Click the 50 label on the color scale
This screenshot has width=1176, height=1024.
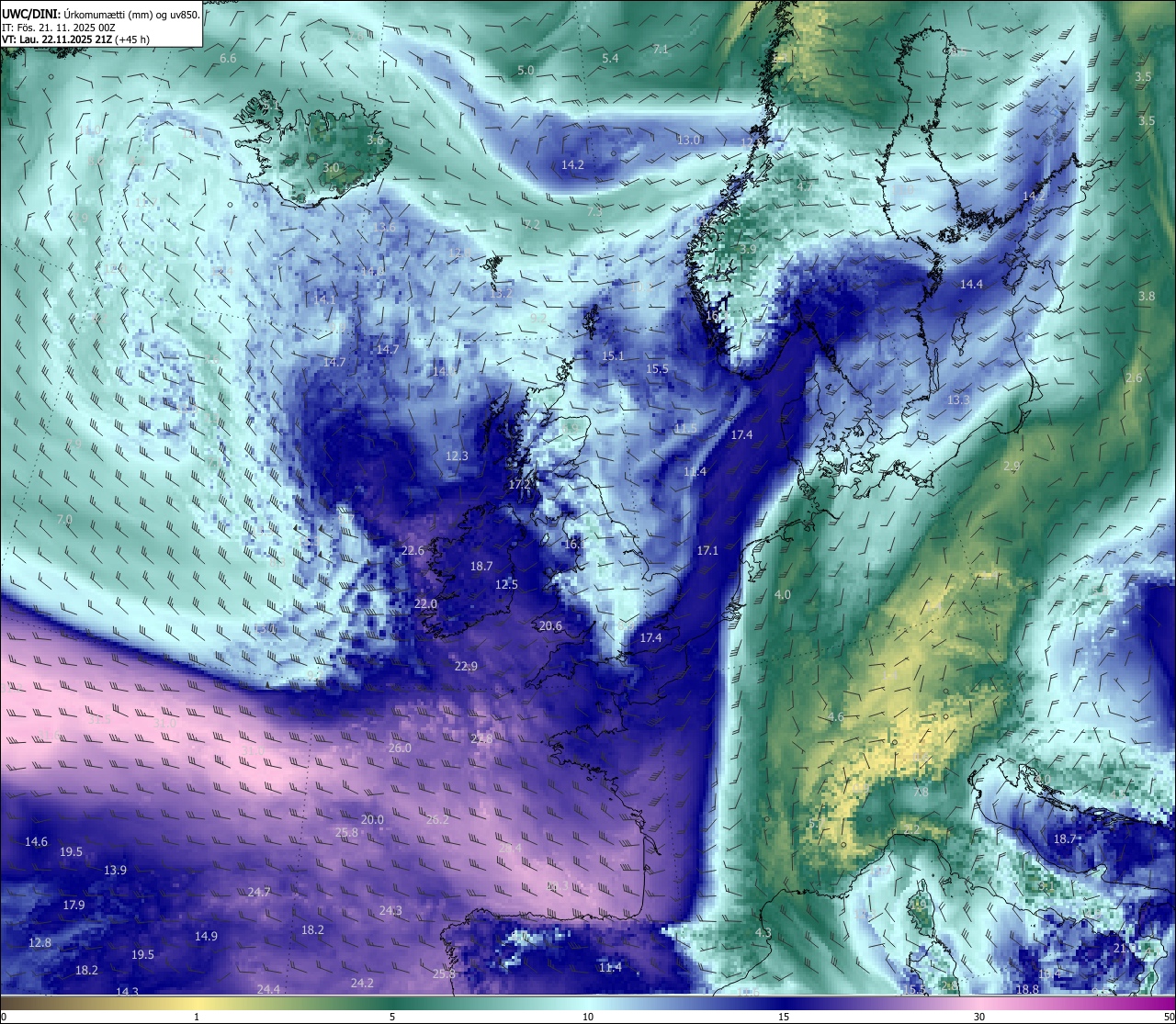[x=1169, y=1017]
